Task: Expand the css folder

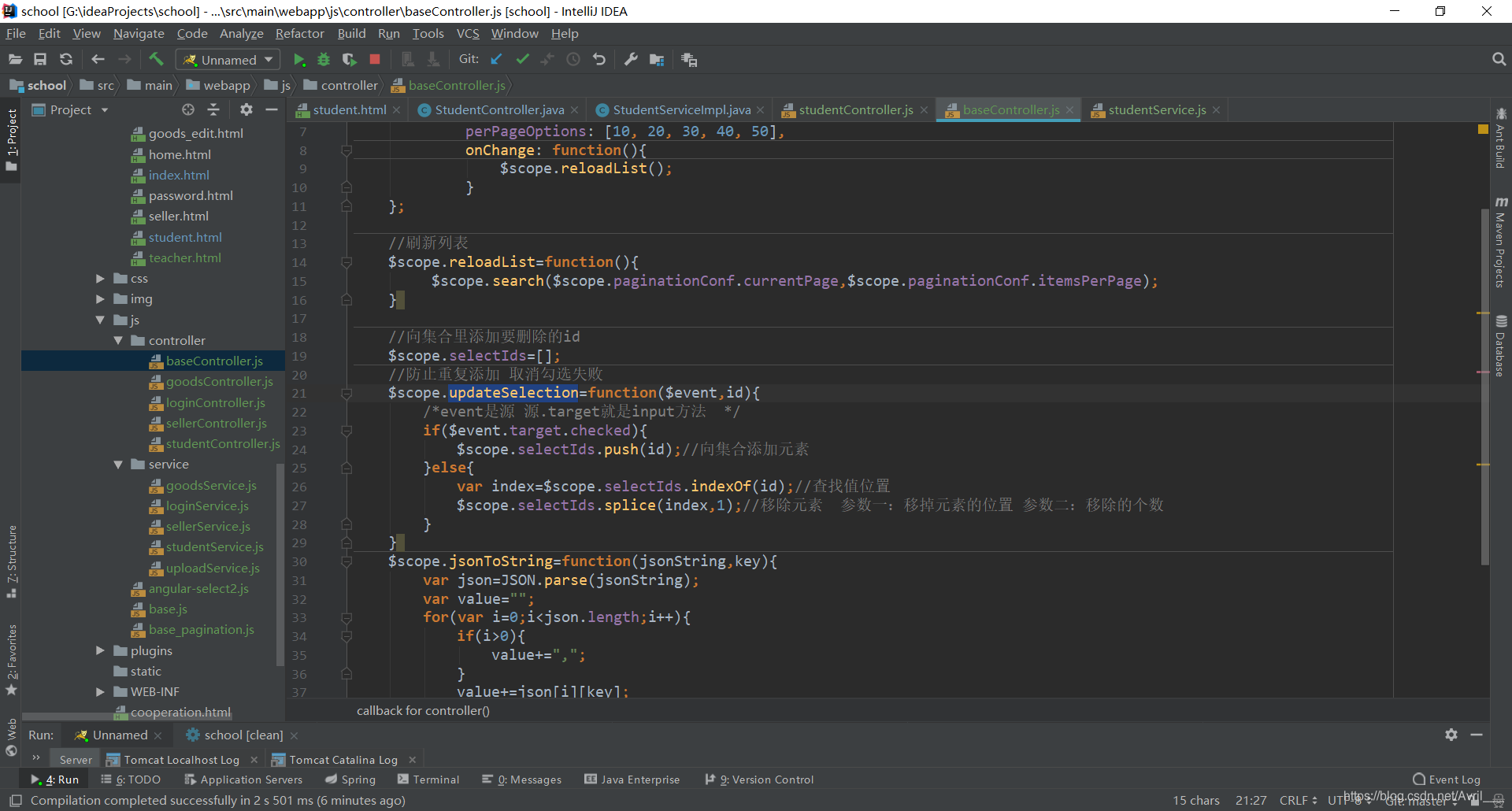Action: (x=100, y=279)
